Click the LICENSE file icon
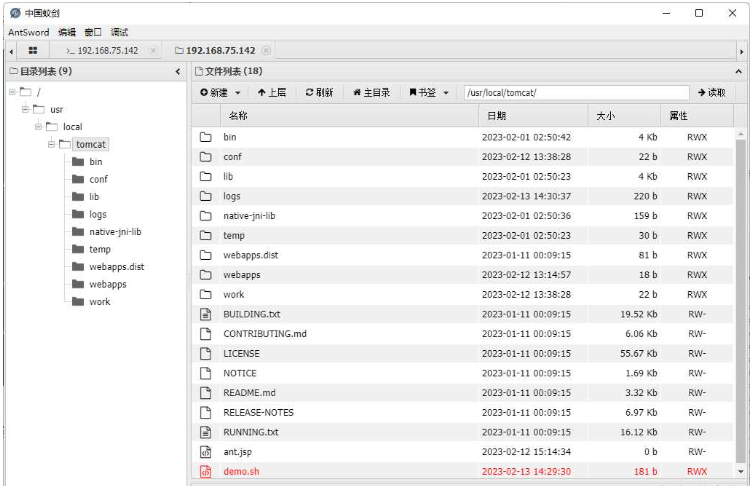The width and height of the screenshot is (753, 486). tap(206, 353)
